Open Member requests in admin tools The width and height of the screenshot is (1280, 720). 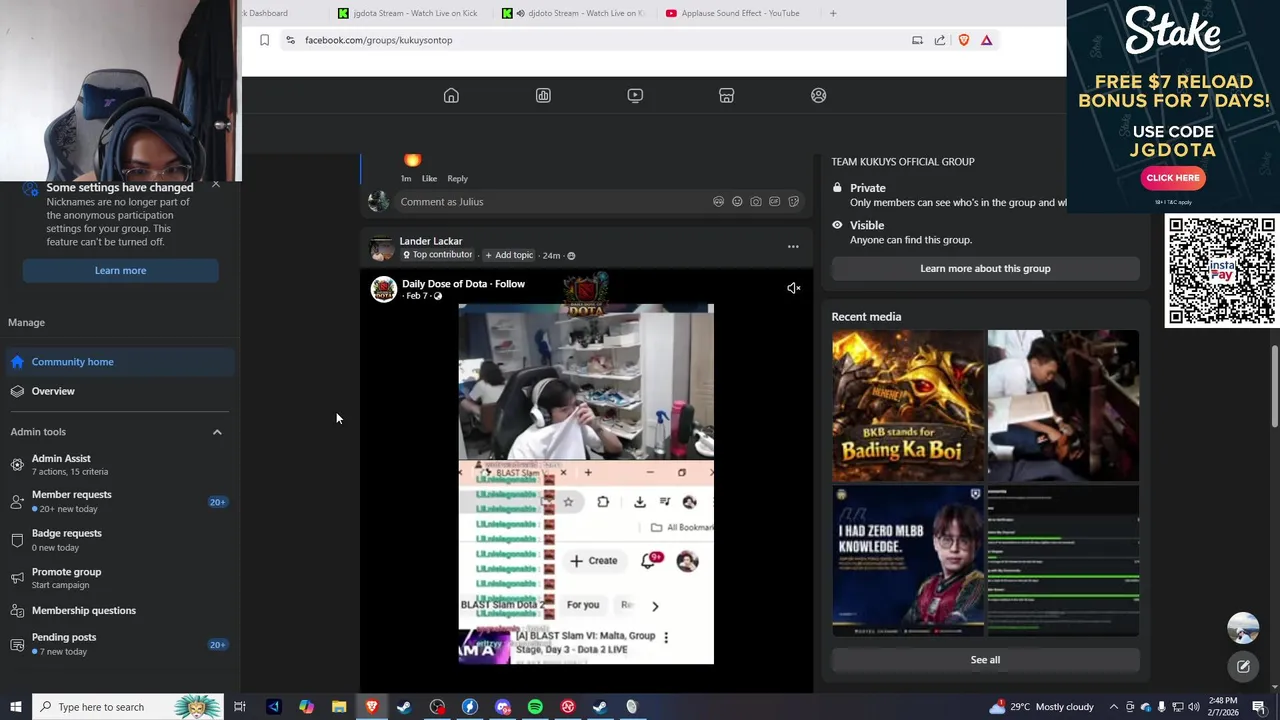[120, 501]
